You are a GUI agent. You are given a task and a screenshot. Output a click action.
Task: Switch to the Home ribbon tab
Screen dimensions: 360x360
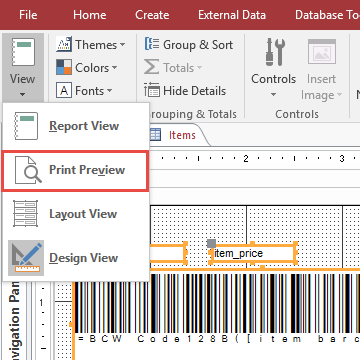[90, 15]
